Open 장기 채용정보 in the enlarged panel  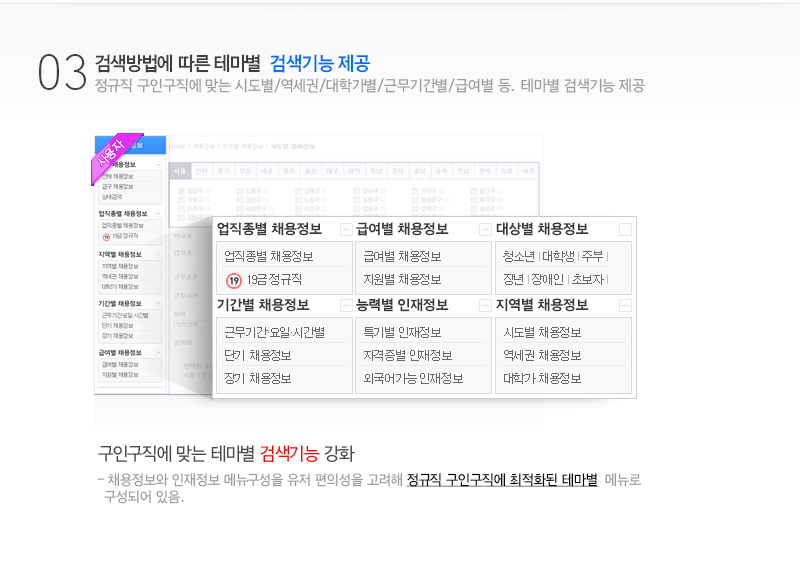(x=258, y=379)
